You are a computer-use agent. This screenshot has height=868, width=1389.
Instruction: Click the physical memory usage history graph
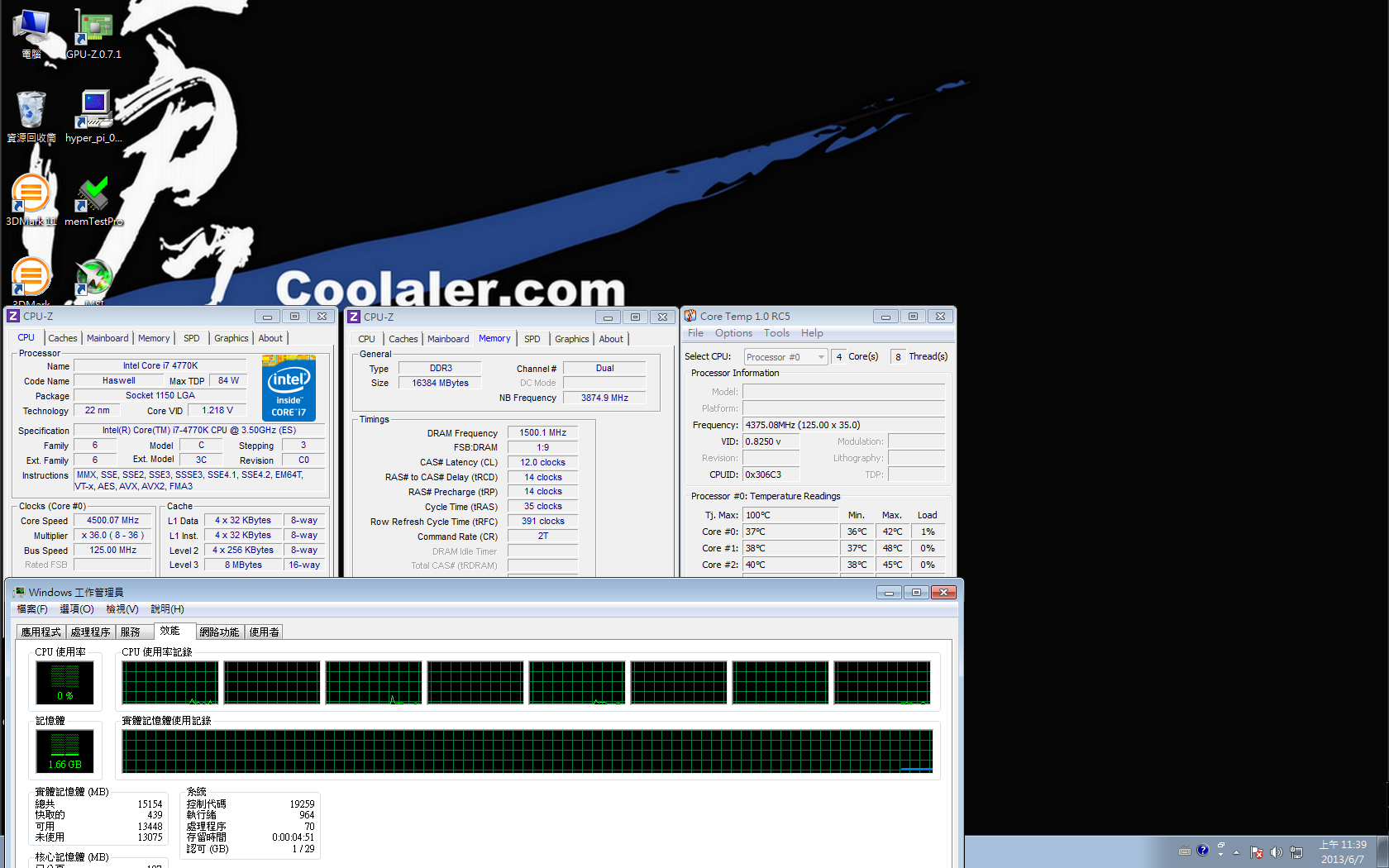pyautogui.click(x=527, y=751)
